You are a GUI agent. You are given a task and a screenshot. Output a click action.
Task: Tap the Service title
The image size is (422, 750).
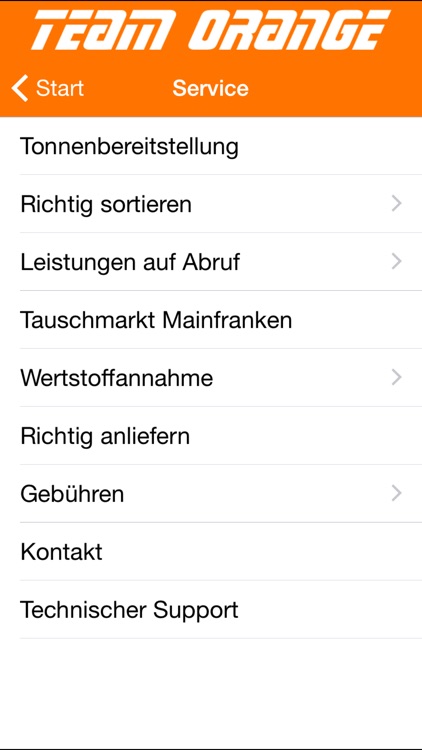click(x=211, y=88)
